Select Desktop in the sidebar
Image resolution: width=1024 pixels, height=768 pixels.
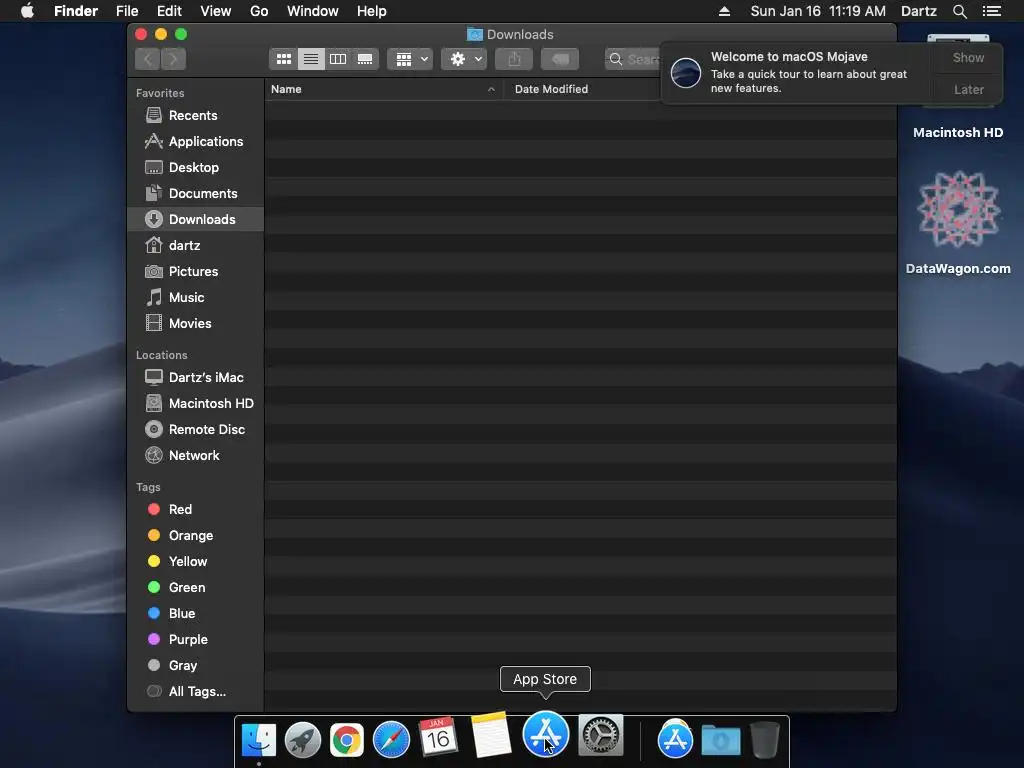pos(196,168)
